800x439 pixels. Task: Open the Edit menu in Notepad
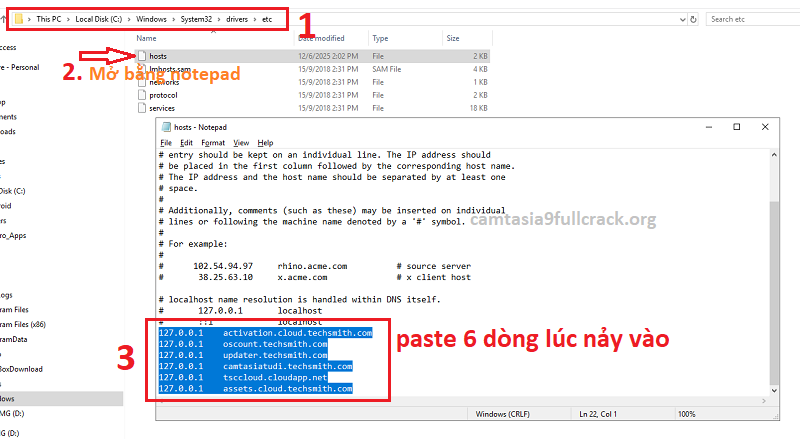pos(186,143)
